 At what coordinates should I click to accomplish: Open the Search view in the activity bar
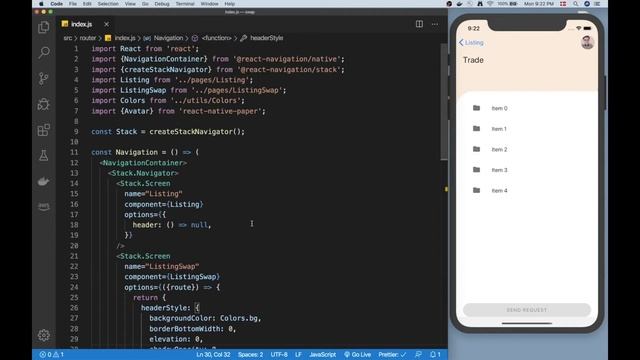(x=44, y=52)
